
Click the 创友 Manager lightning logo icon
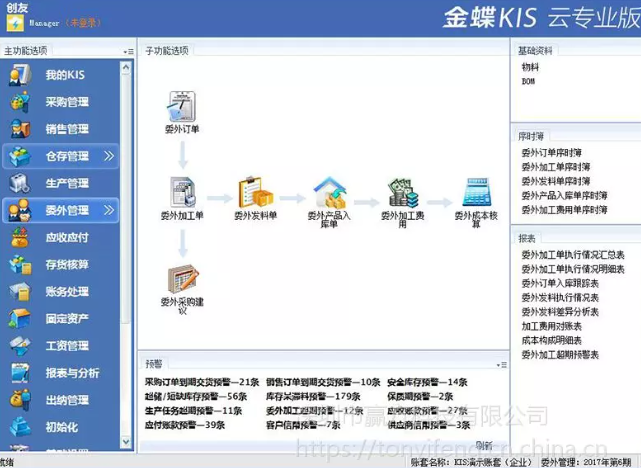[x=15, y=24]
